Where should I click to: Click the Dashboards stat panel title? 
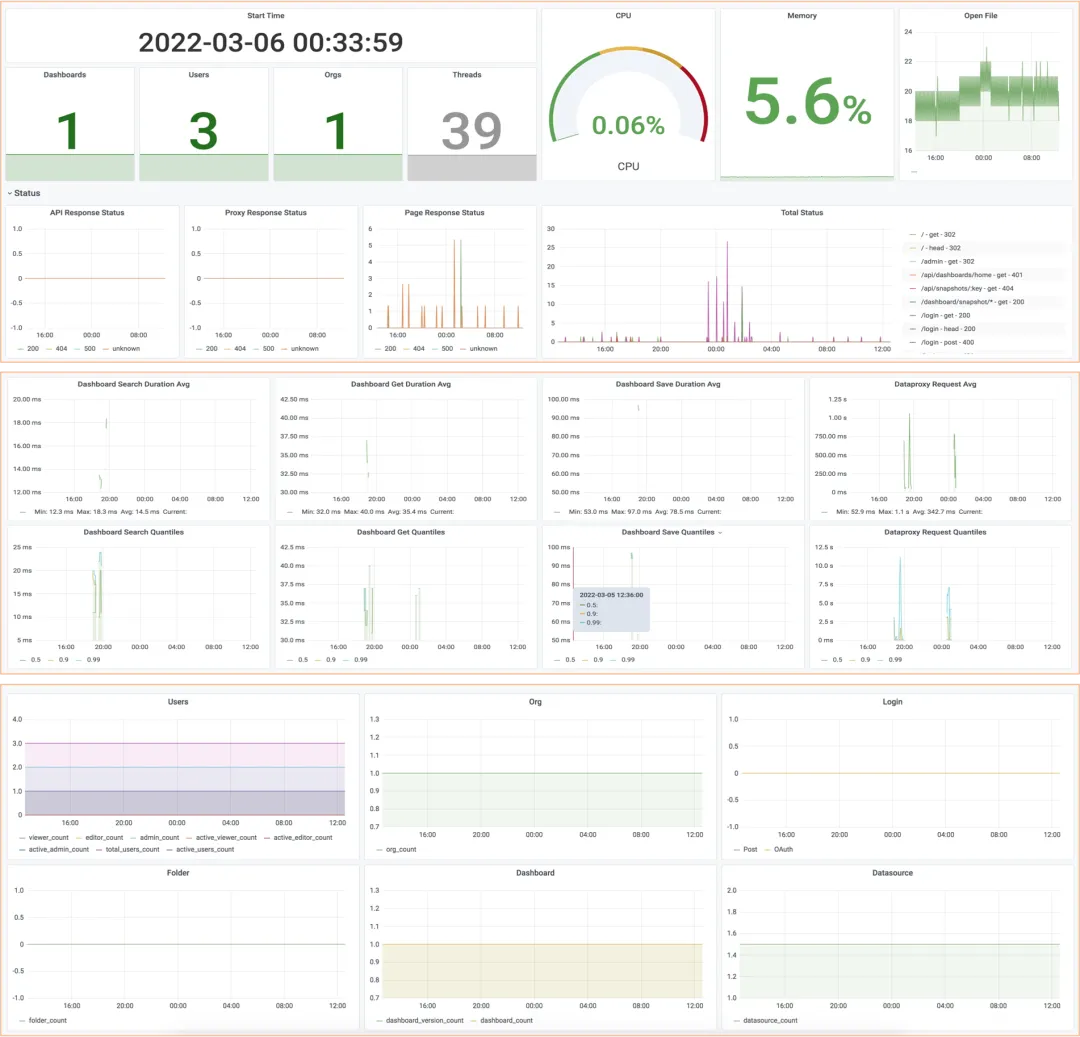(x=65, y=75)
